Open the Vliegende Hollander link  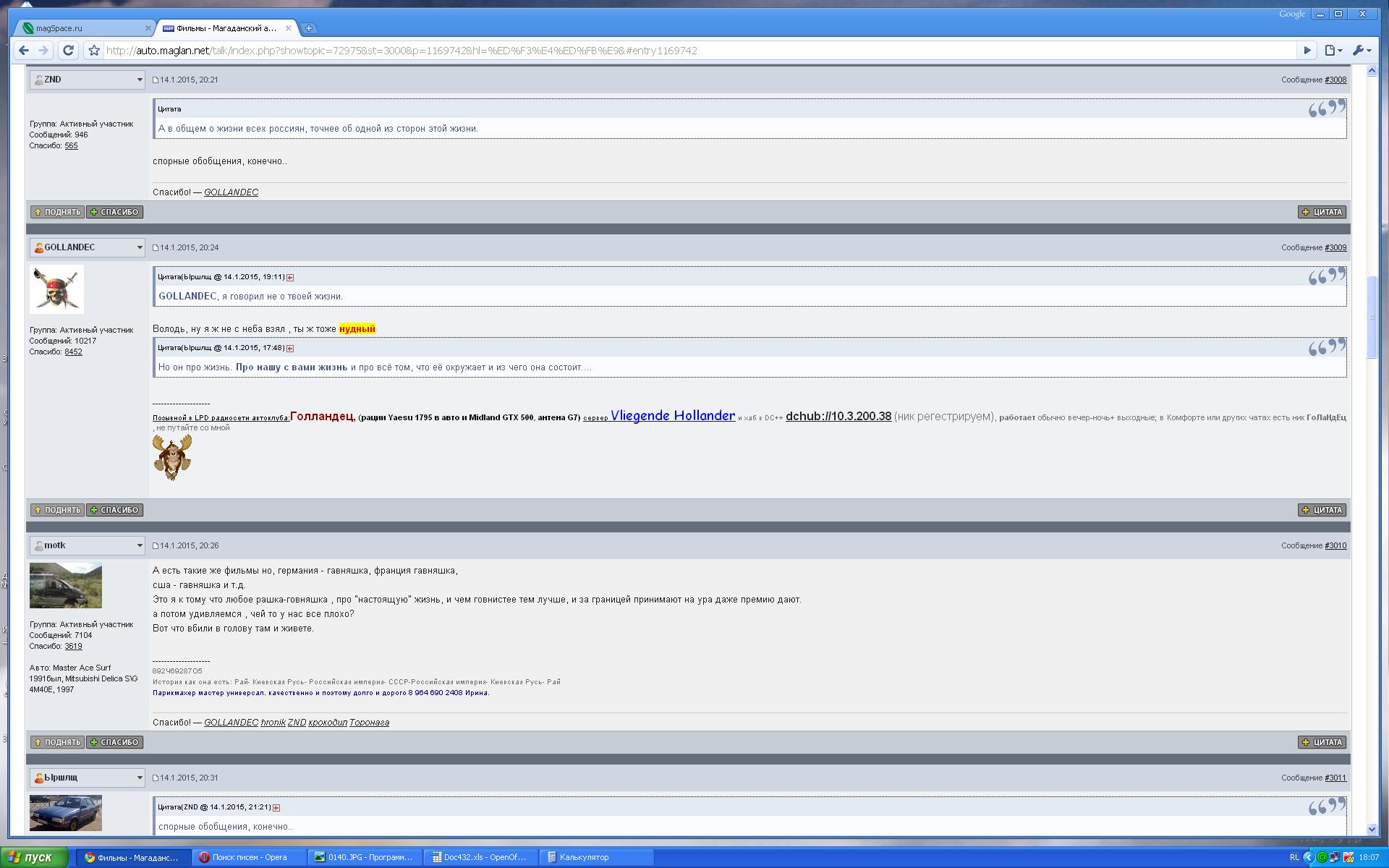(672, 416)
